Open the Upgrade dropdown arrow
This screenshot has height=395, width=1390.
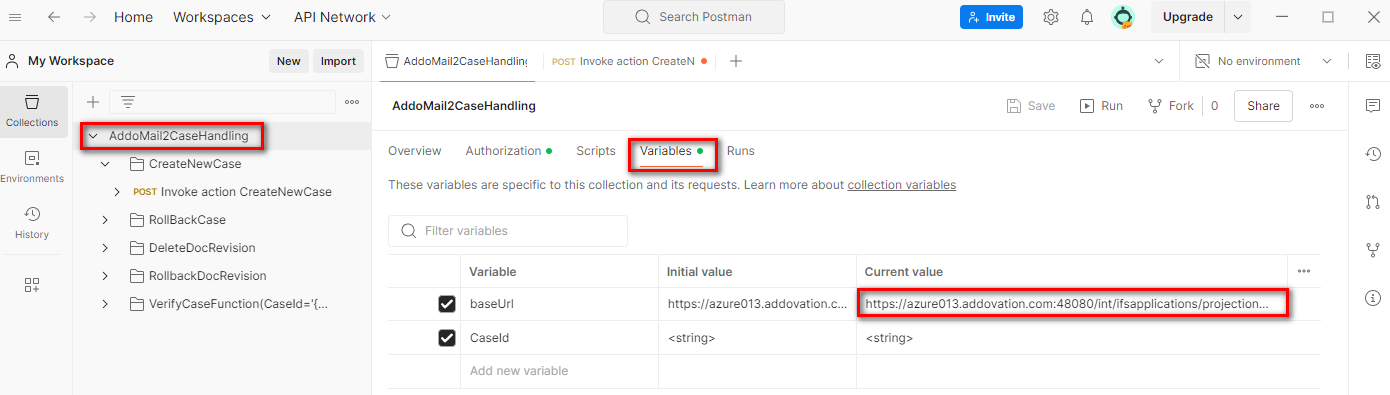[x=1238, y=17]
